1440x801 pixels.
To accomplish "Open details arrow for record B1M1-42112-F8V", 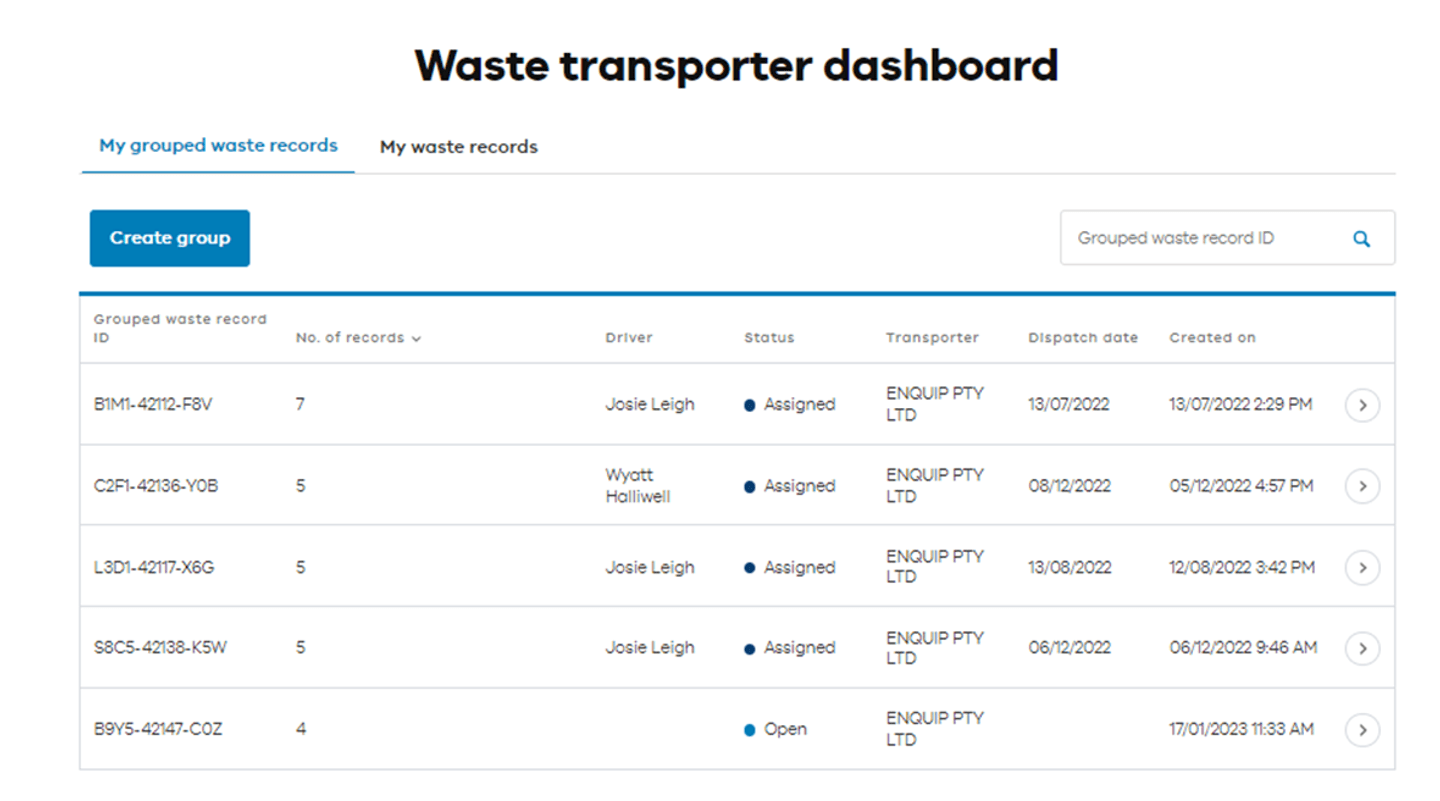I will pyautogui.click(x=1362, y=404).
